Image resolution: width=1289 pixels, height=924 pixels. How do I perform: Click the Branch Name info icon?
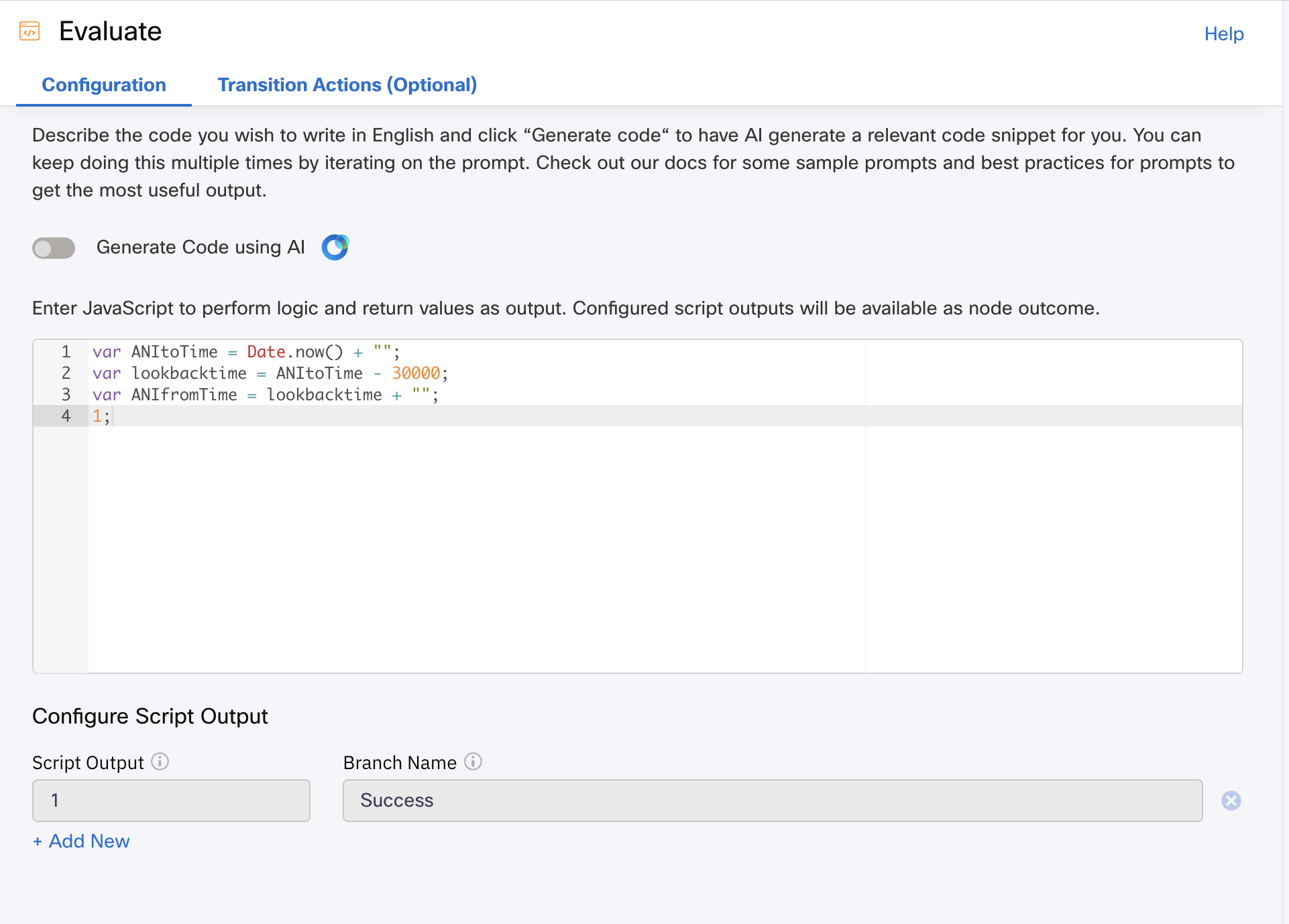coord(473,762)
